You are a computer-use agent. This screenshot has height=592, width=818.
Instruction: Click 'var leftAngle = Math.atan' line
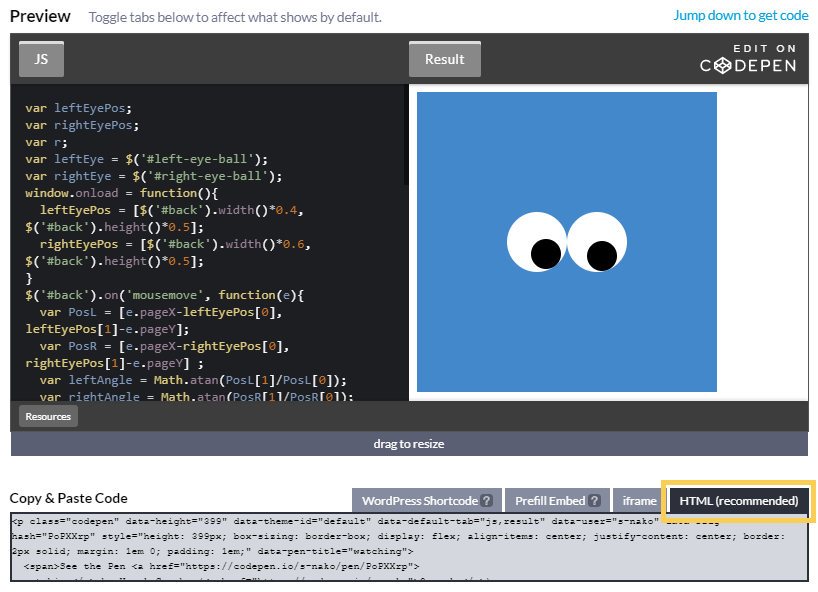click(x=193, y=380)
